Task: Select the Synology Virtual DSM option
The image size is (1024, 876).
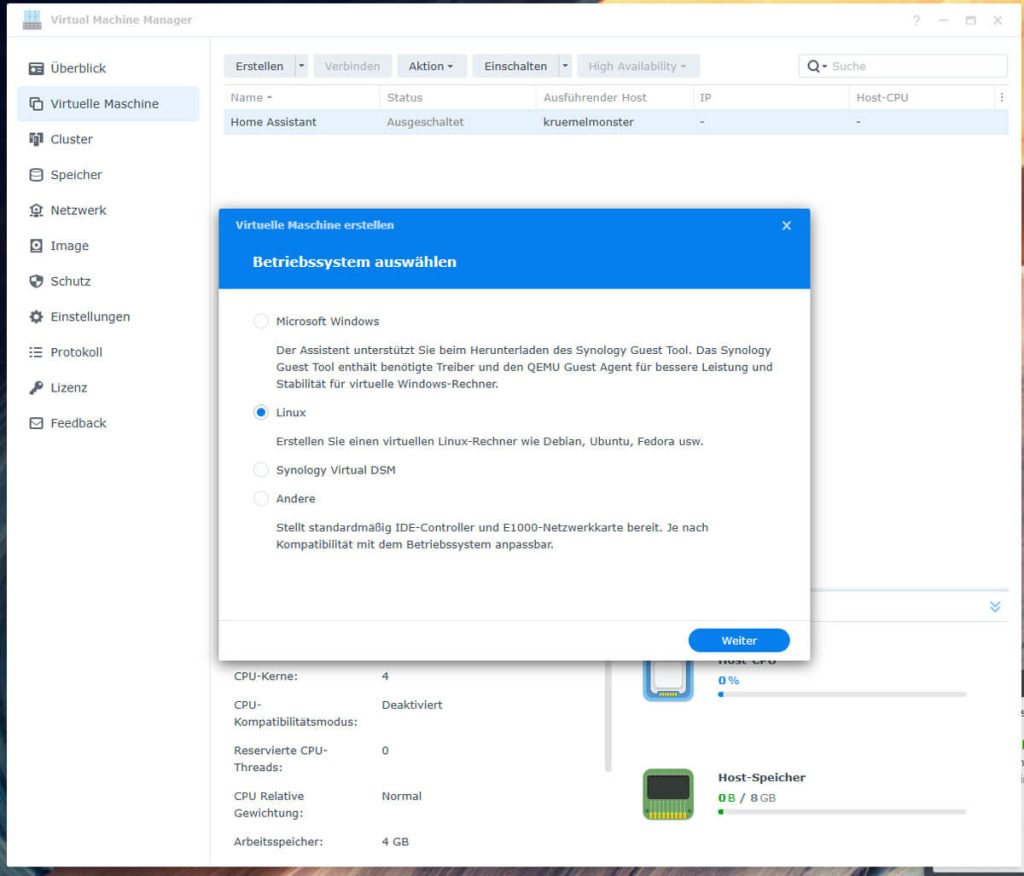Action: tap(261, 470)
